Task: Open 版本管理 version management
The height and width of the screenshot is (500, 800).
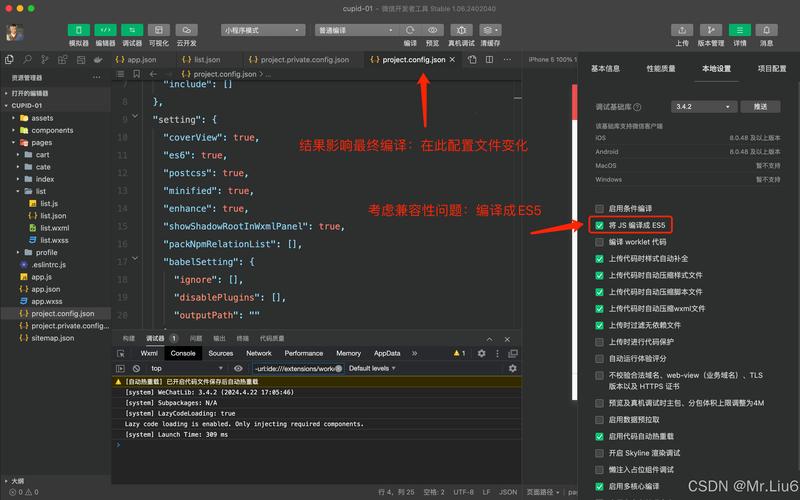Action: 711,30
